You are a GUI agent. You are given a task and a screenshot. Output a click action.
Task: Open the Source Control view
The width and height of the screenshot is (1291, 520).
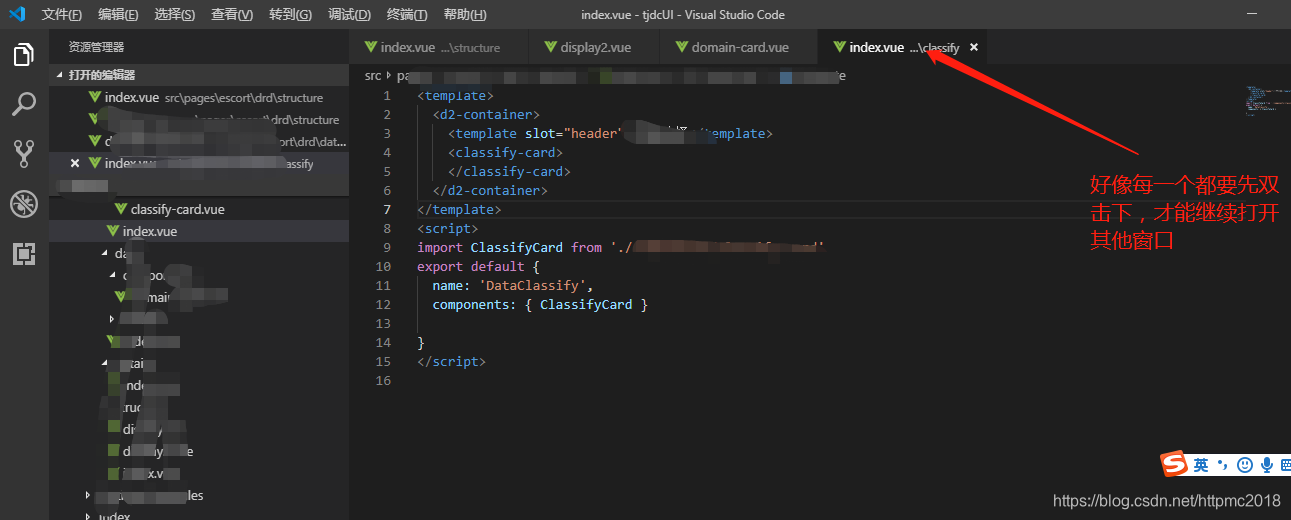(24, 153)
